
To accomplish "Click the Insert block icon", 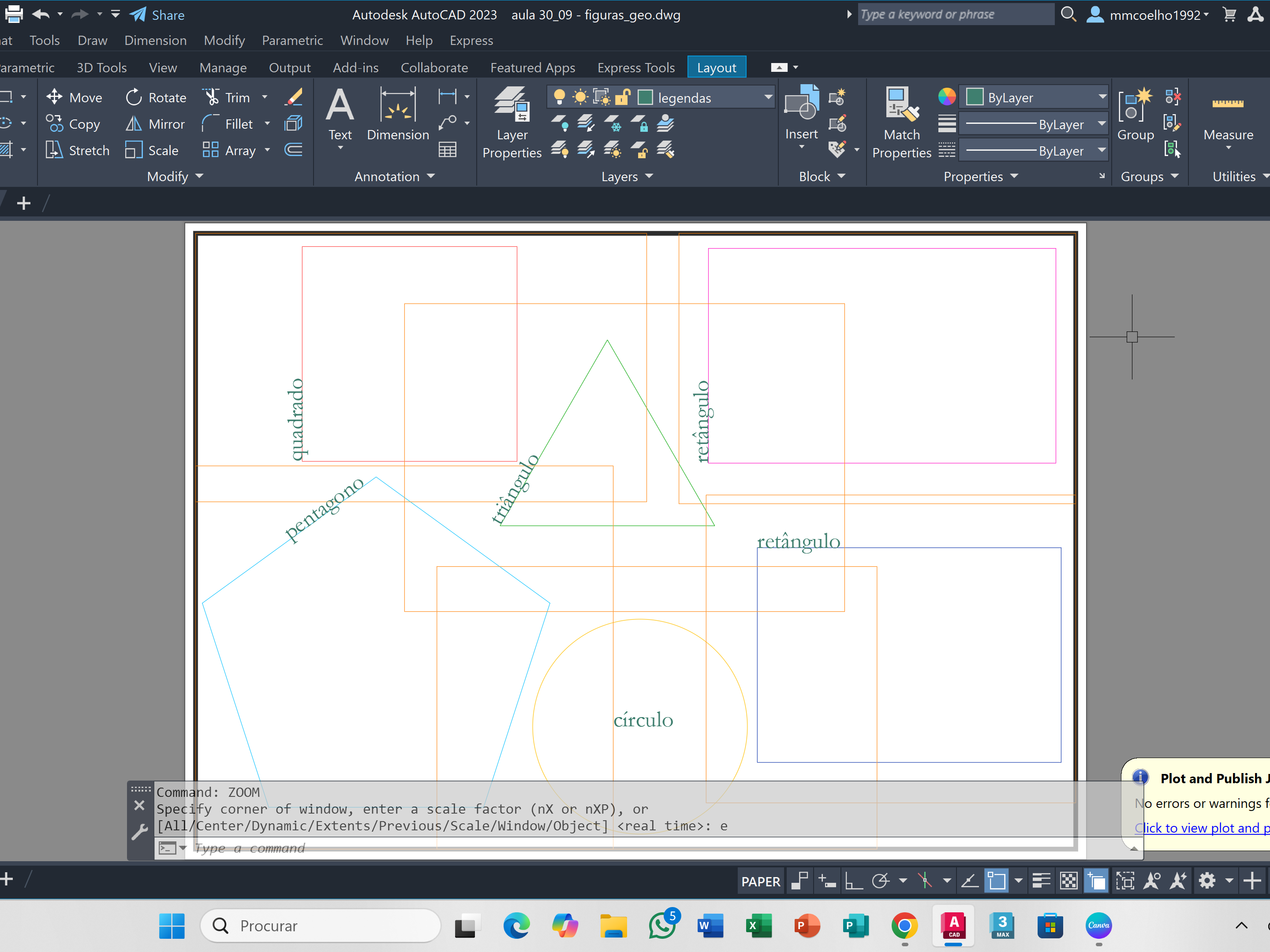I will [x=801, y=107].
